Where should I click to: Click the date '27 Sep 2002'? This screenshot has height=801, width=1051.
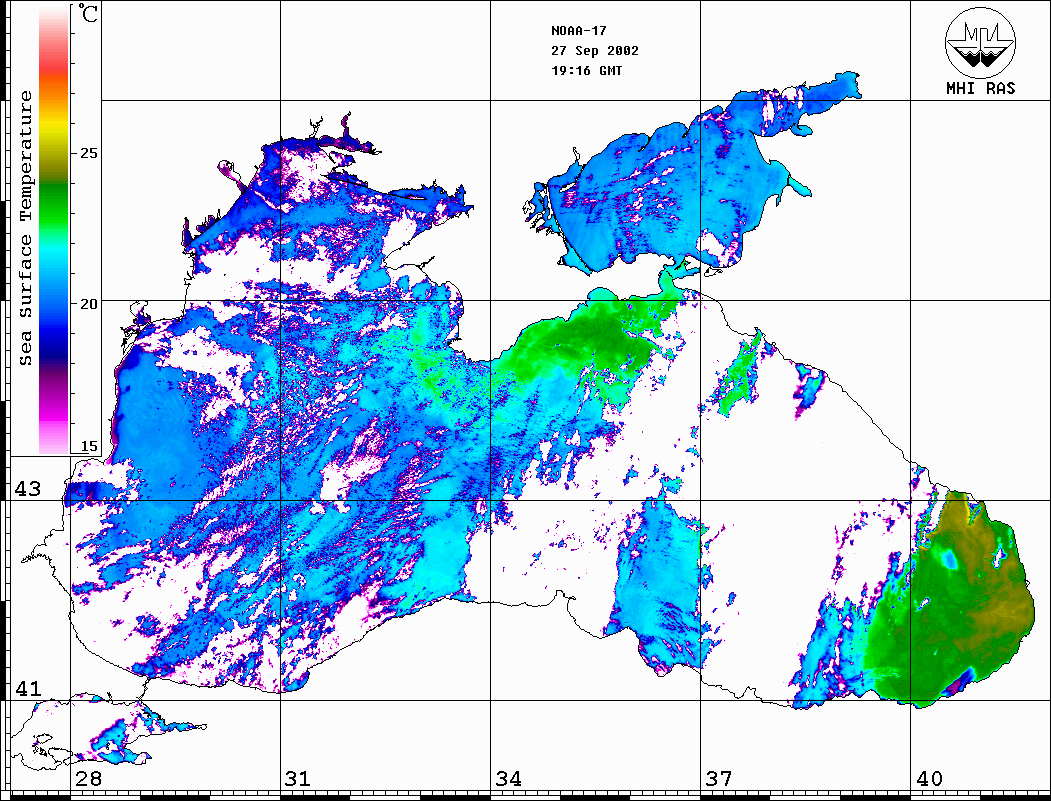595,51
